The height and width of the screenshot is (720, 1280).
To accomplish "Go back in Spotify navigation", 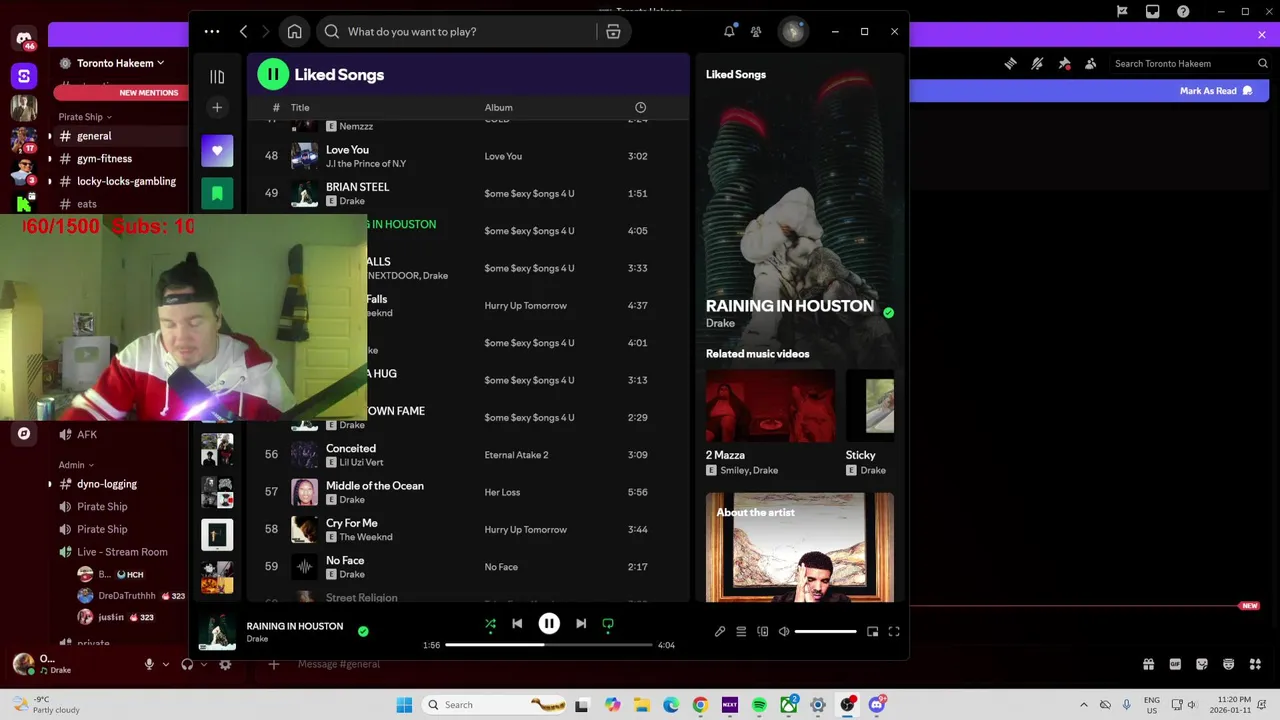I will point(243,32).
